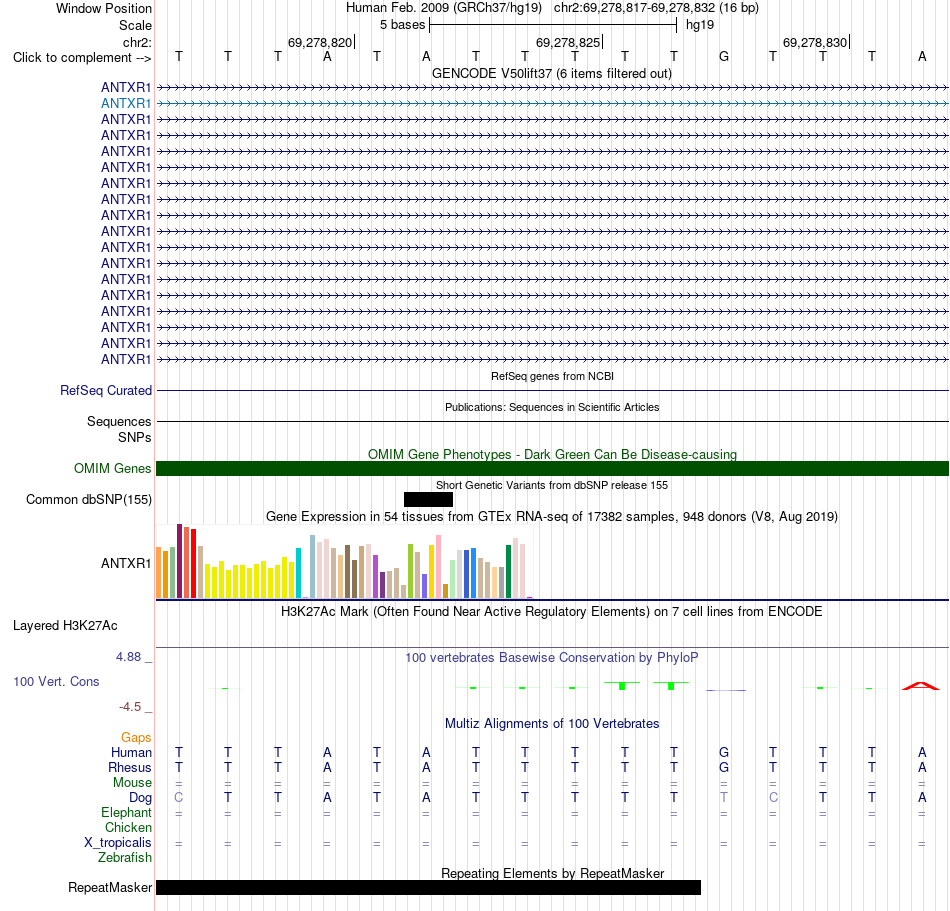Click 'Human Feb. 2009 (GRCh37/hg19)' assembly text
950x911 pixels.
click(443, 8)
